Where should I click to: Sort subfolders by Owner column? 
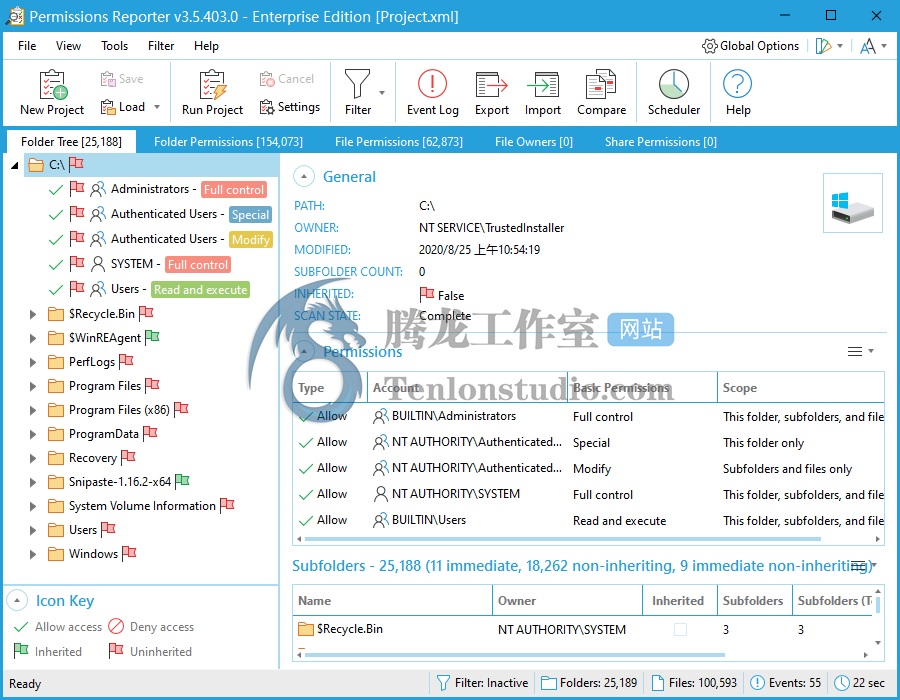coord(567,601)
